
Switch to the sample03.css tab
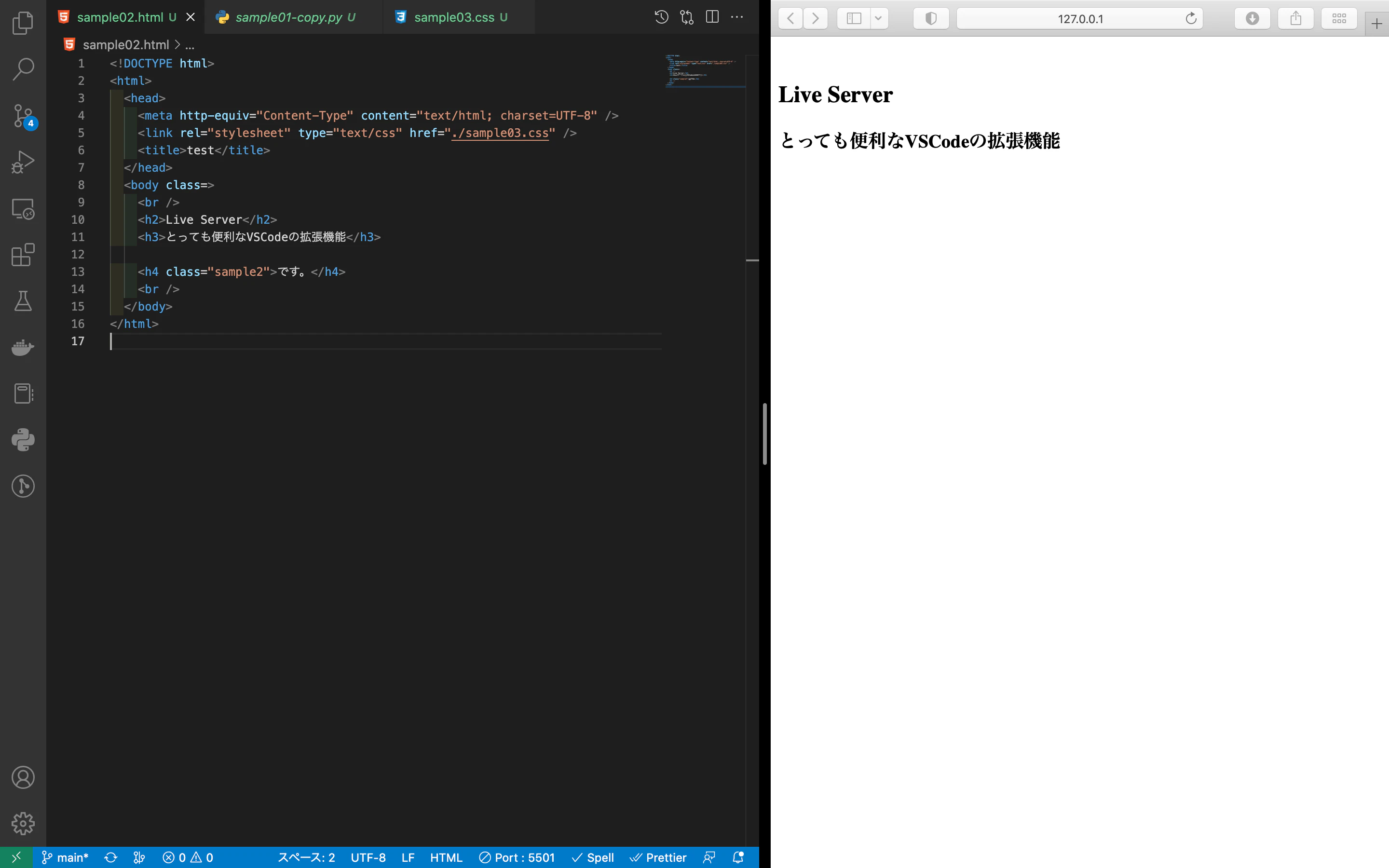pos(459,17)
